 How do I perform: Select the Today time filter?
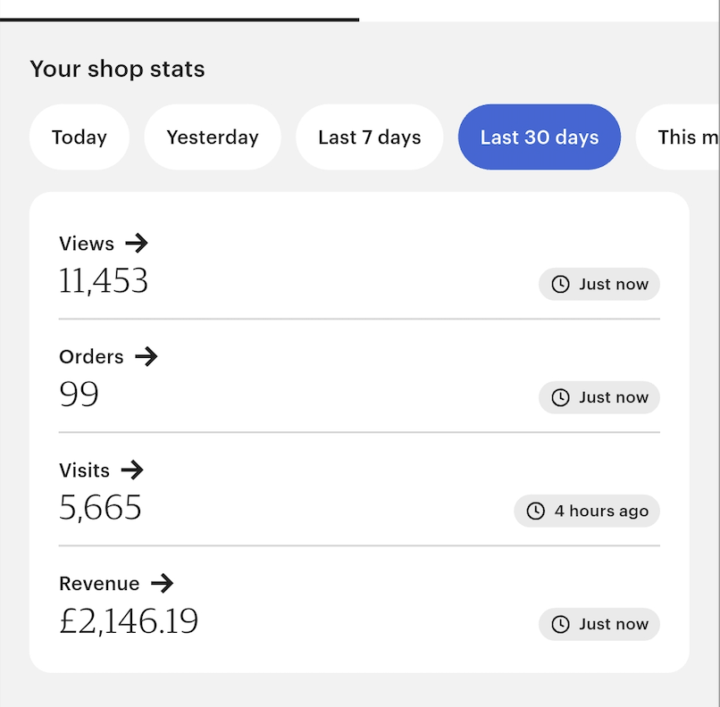[79, 137]
